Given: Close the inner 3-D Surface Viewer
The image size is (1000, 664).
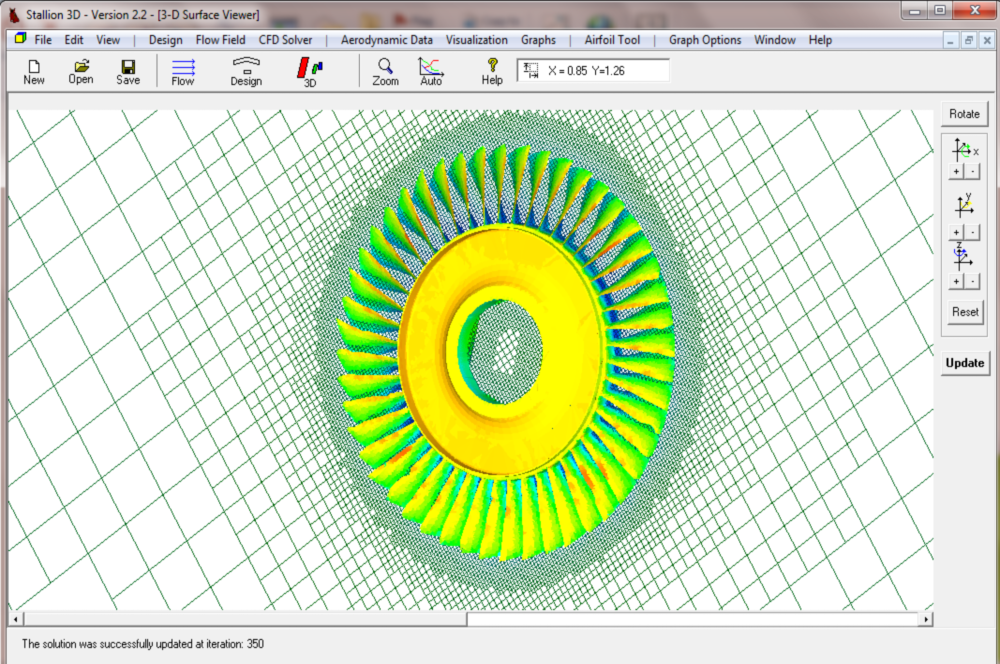Looking at the screenshot, I should tap(987, 40).
